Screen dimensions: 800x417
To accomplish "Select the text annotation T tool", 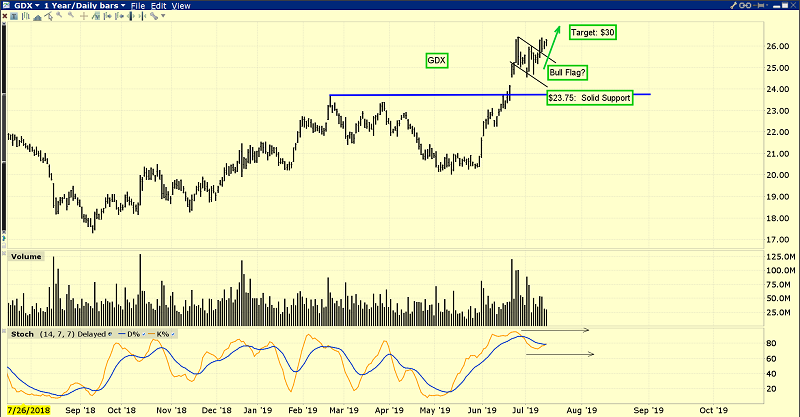I will [14, 16].
